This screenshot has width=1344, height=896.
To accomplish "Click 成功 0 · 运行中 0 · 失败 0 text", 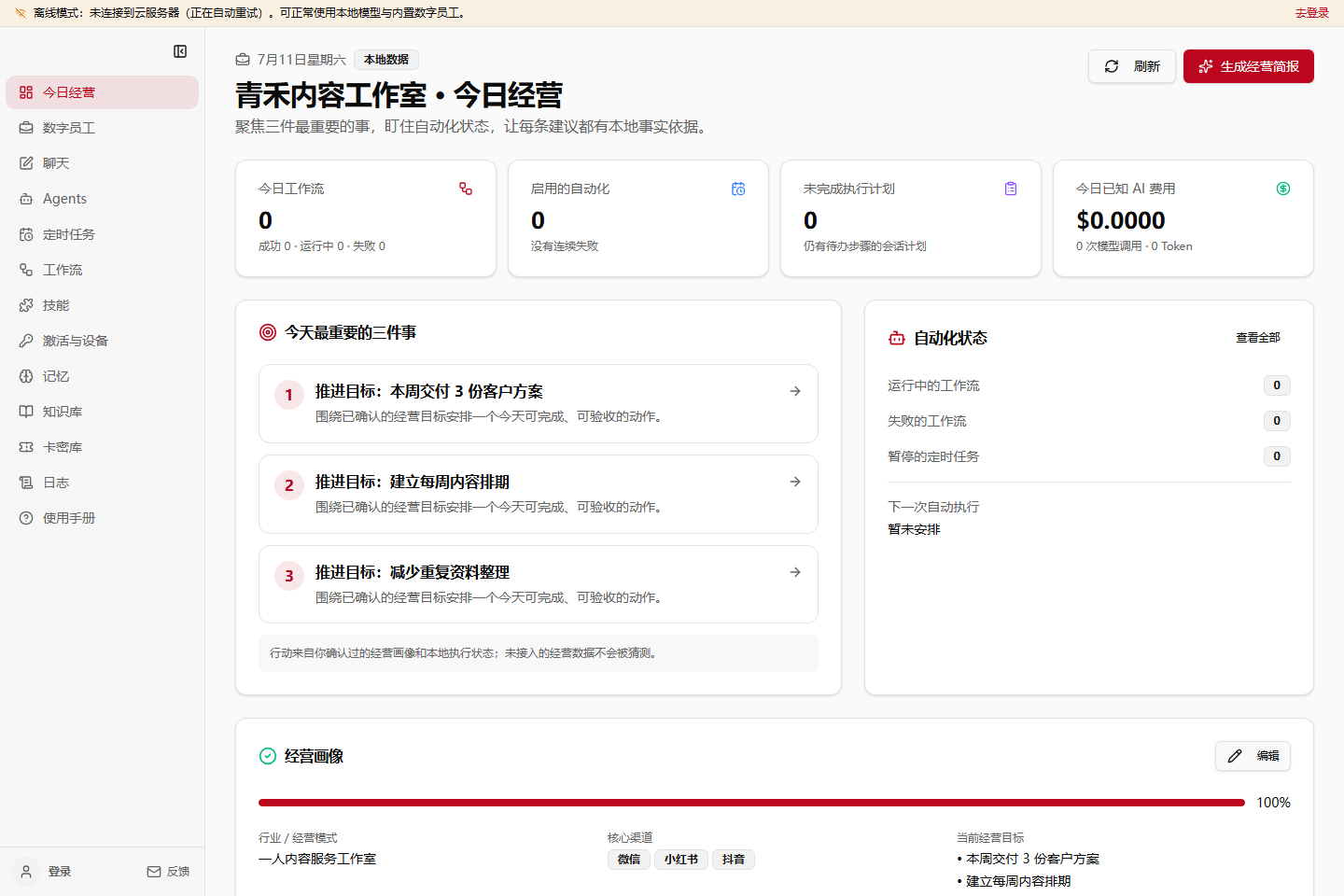I will click(x=322, y=246).
